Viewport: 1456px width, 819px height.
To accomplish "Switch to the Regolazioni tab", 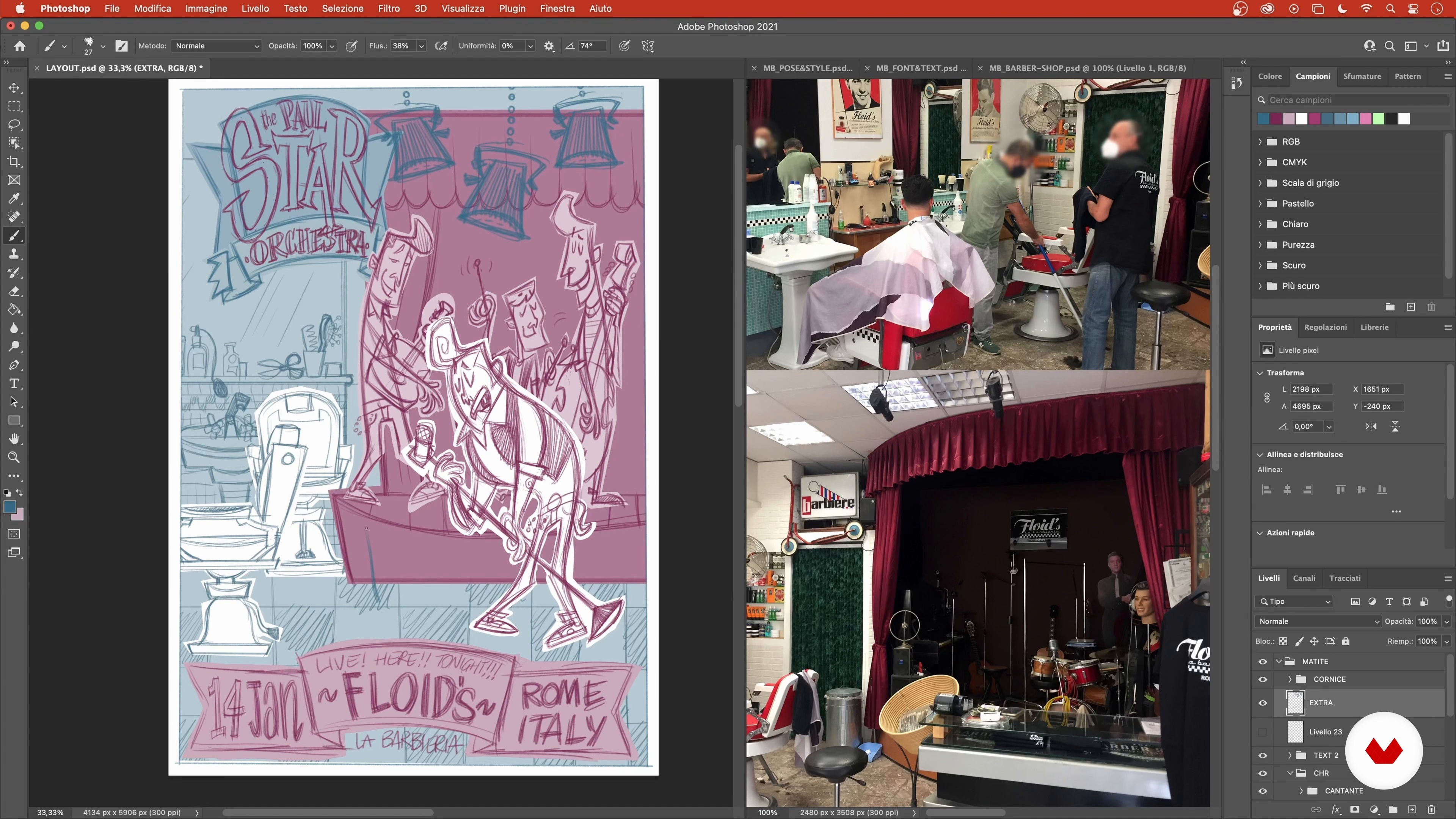I will (1326, 327).
